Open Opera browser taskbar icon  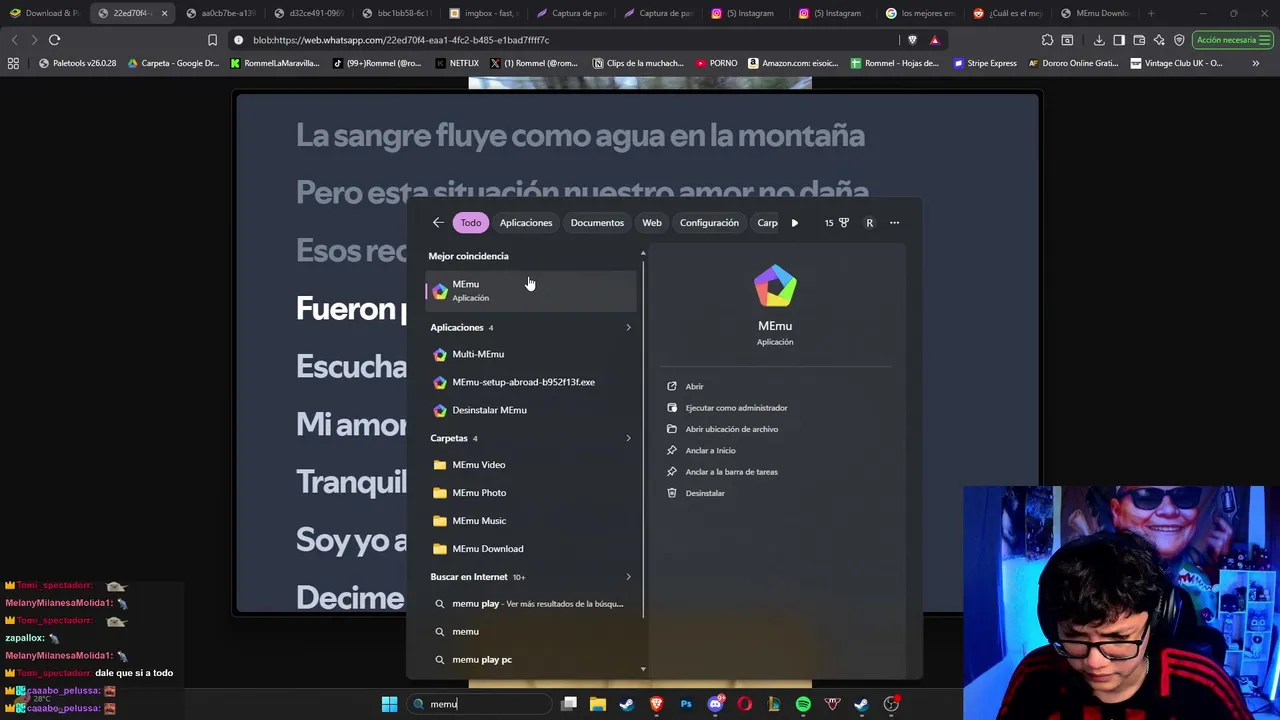(744, 704)
